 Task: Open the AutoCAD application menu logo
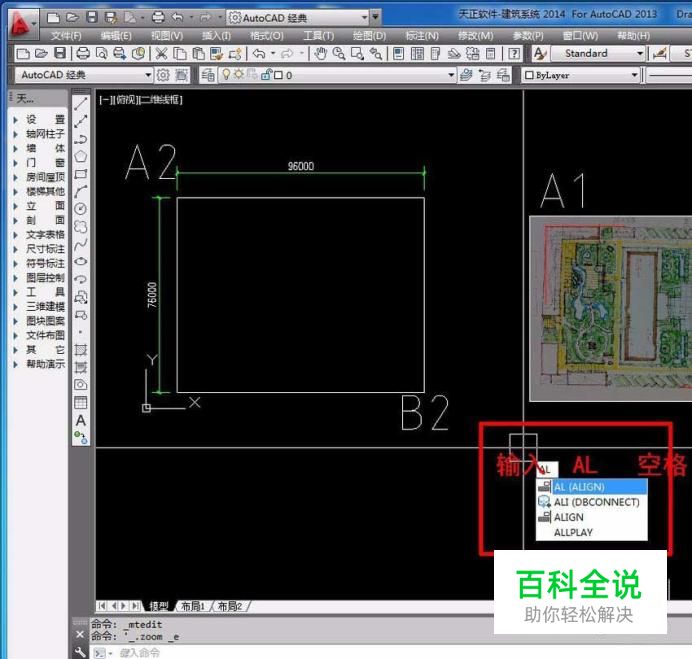[20, 23]
